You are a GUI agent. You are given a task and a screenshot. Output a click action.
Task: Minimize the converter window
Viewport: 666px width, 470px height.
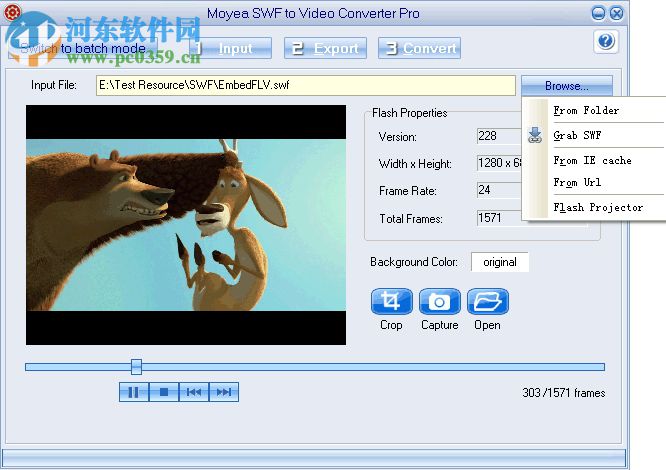coord(598,14)
